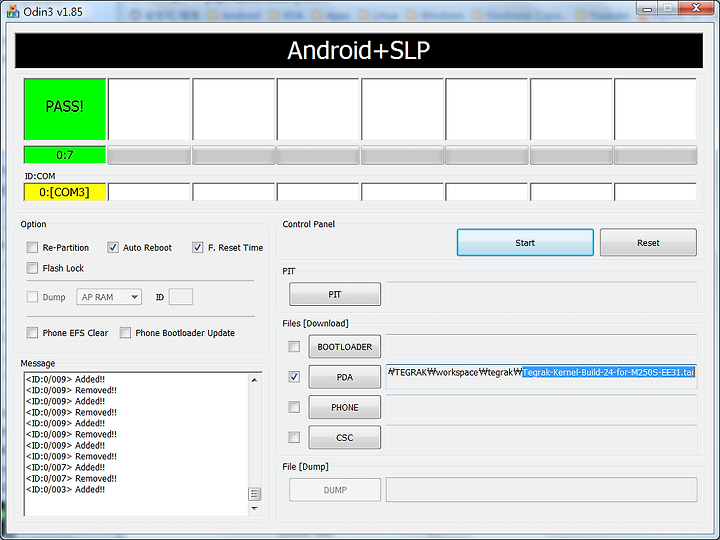Click the PDA file button
The image size is (720, 540).
point(344,377)
